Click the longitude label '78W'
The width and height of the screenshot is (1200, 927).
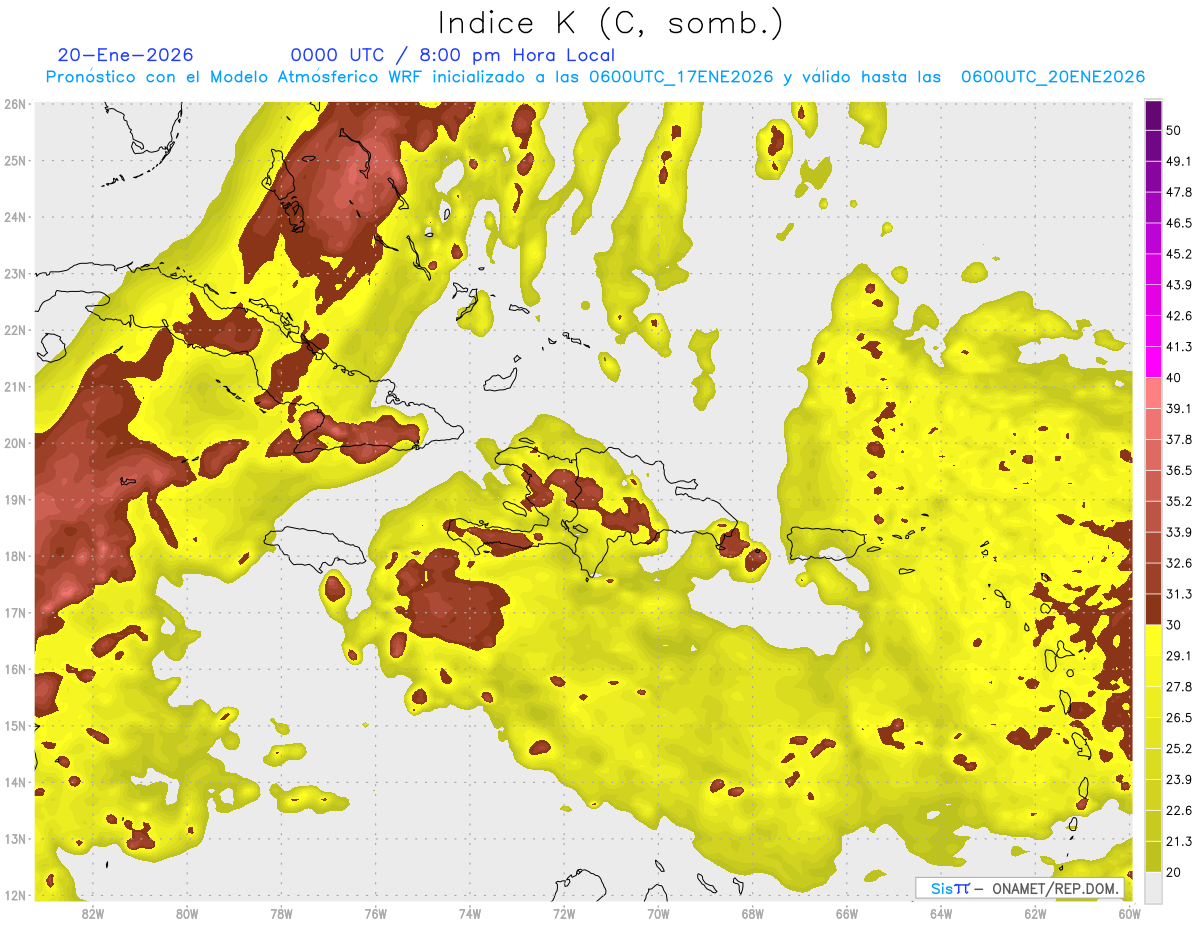(x=281, y=913)
